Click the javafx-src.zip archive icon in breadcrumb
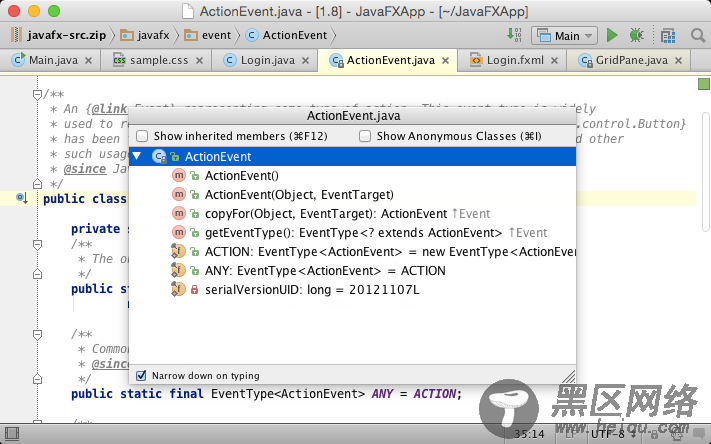 coord(16,35)
